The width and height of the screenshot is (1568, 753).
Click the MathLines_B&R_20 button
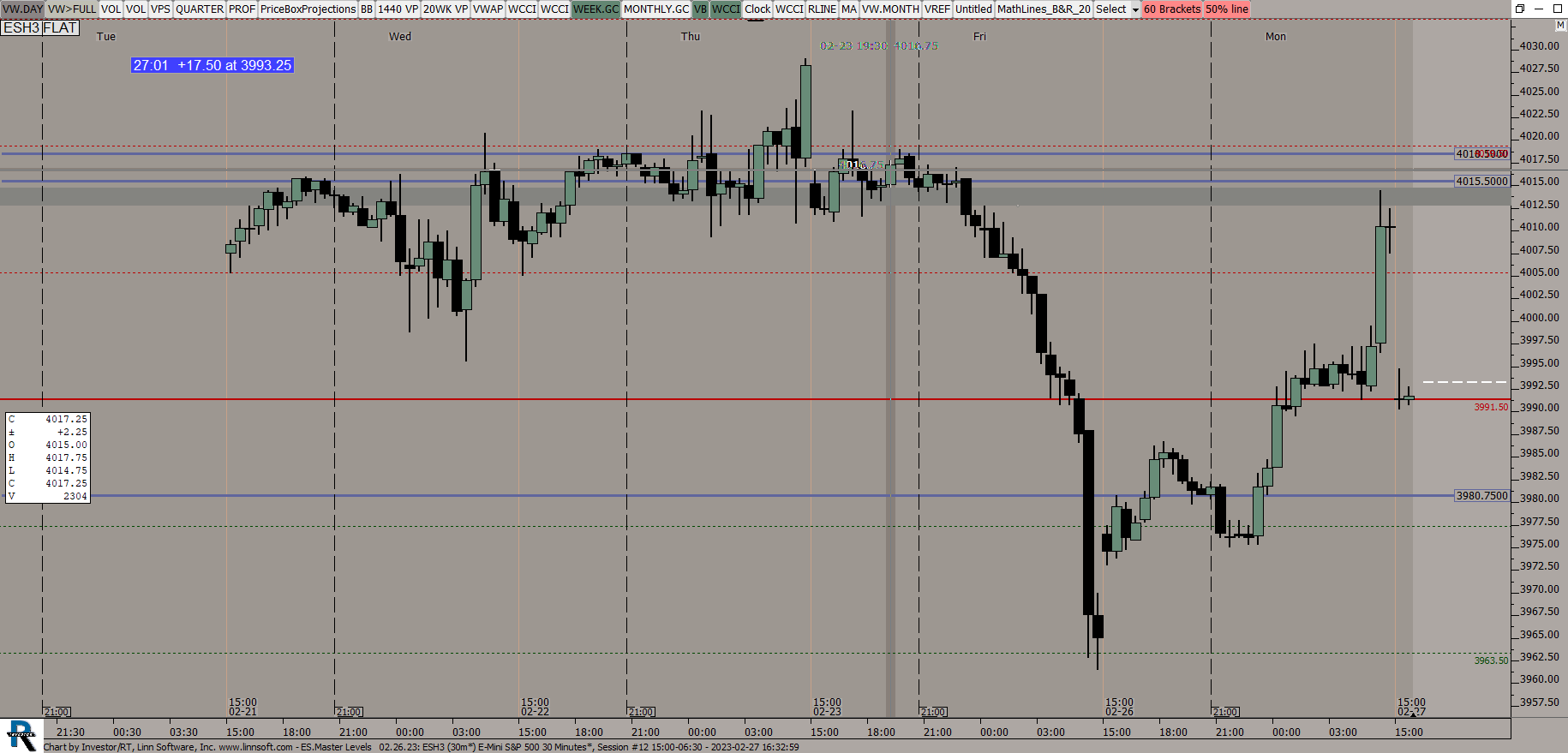tap(1044, 9)
